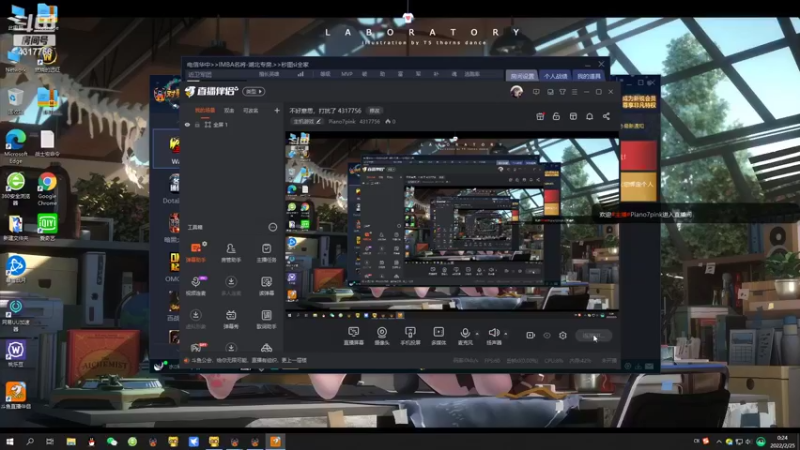The image size is (800, 450).
Task: Open 个人战绩 tab in background window
Action: coord(555,76)
